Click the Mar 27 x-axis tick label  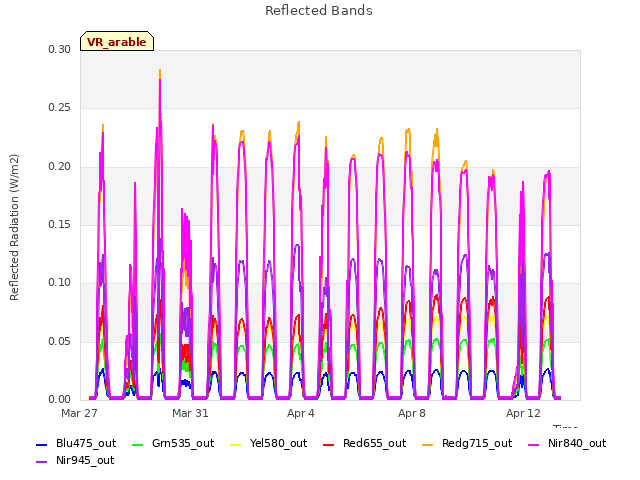79,413
